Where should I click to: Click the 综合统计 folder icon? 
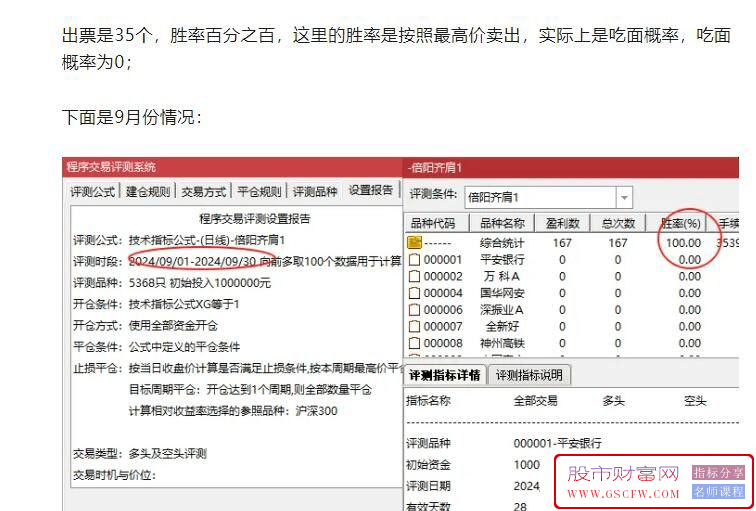point(414,242)
